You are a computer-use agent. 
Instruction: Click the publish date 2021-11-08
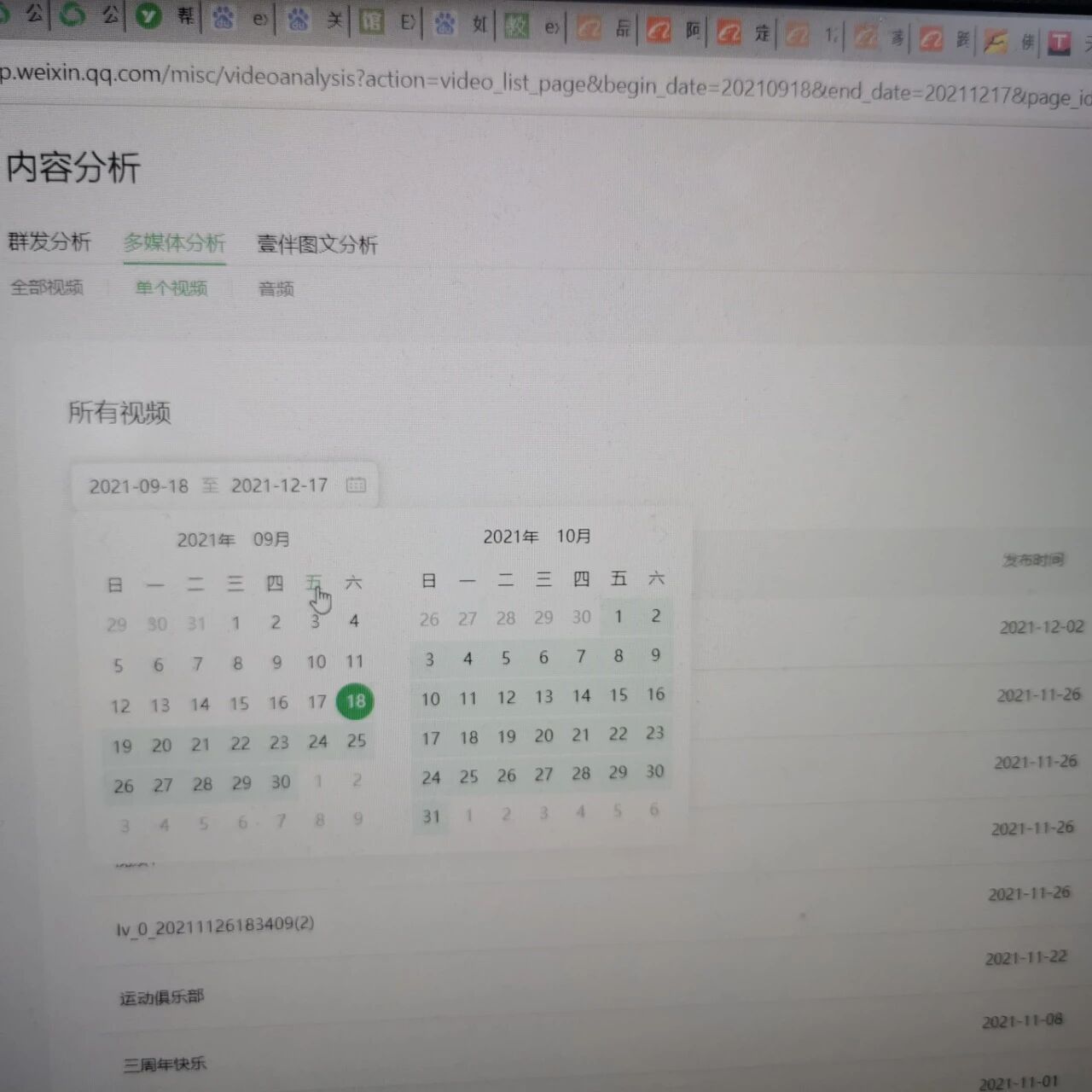(1023, 1021)
